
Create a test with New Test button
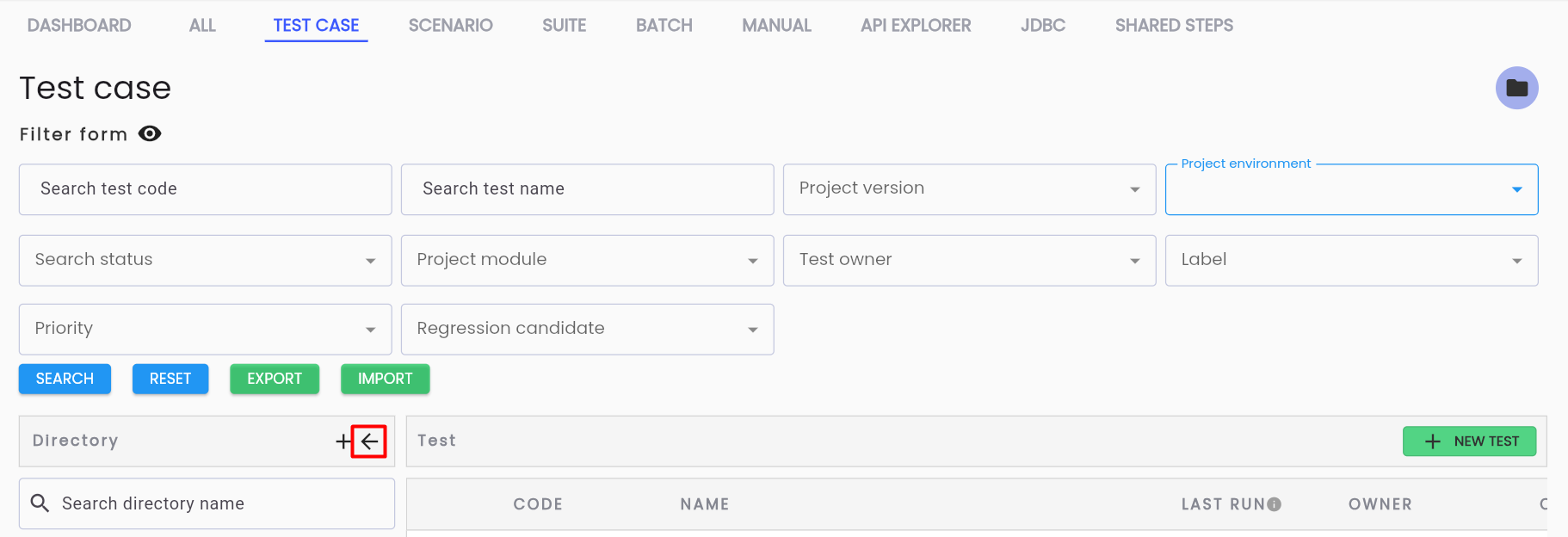pyautogui.click(x=1469, y=441)
